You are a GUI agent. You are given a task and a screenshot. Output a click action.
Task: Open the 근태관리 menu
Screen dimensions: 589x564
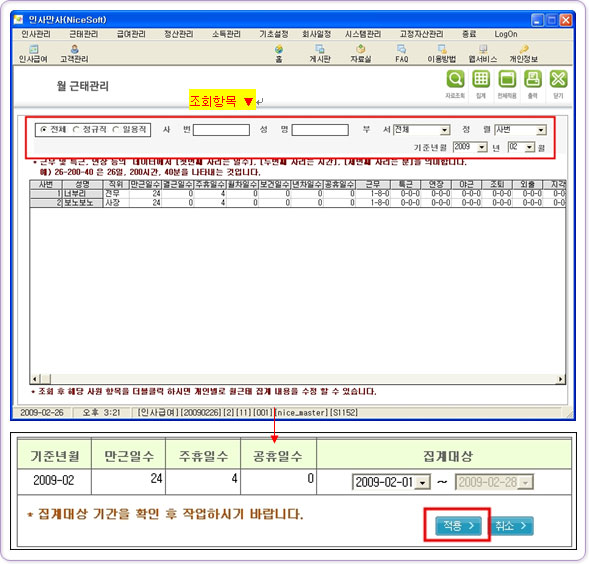[x=84, y=34]
